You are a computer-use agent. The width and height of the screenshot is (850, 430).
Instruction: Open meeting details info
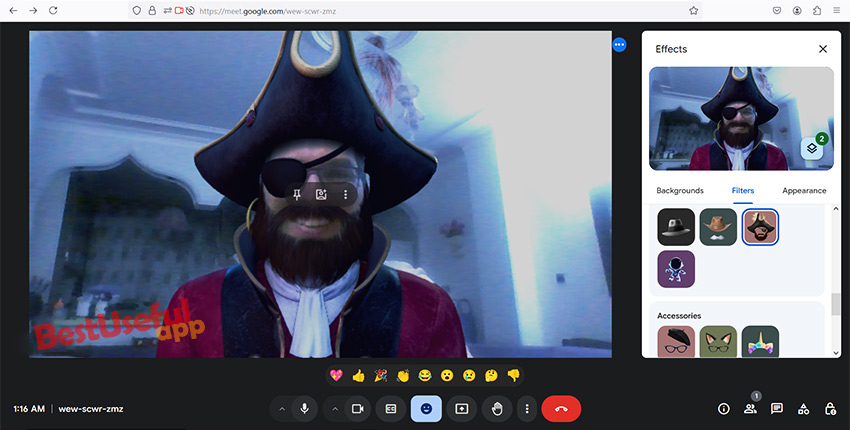coord(724,409)
